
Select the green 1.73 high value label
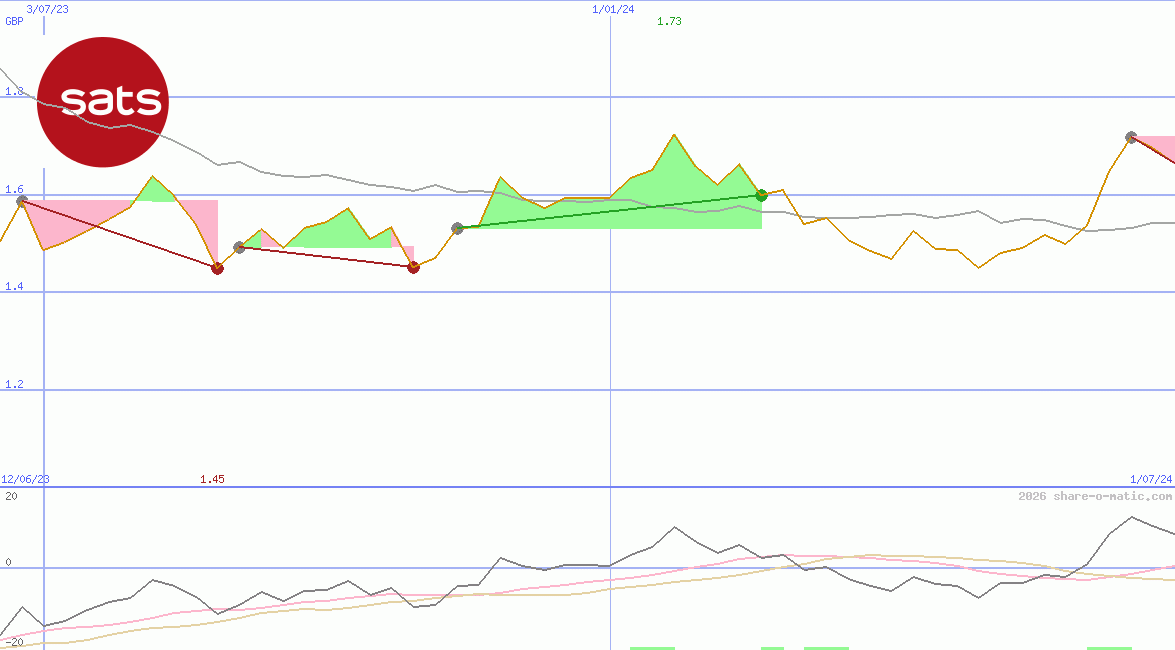point(669,22)
